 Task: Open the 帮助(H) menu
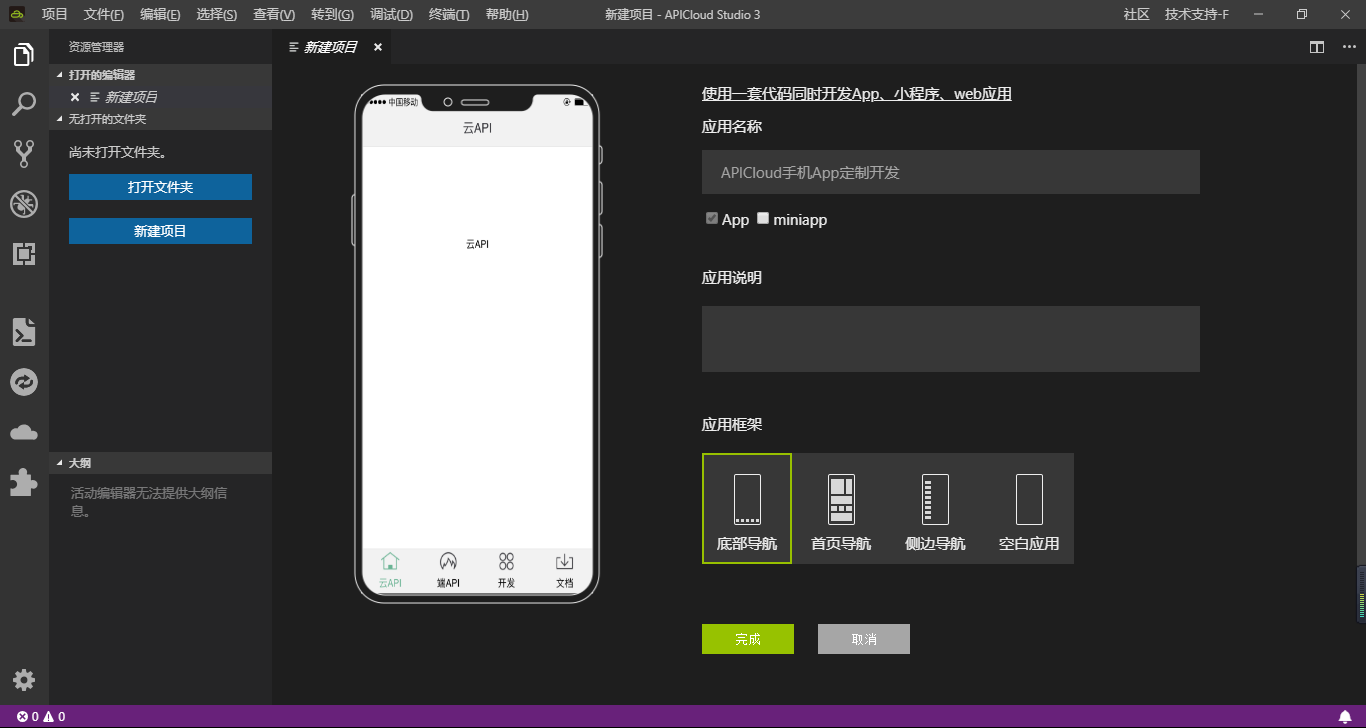(507, 15)
